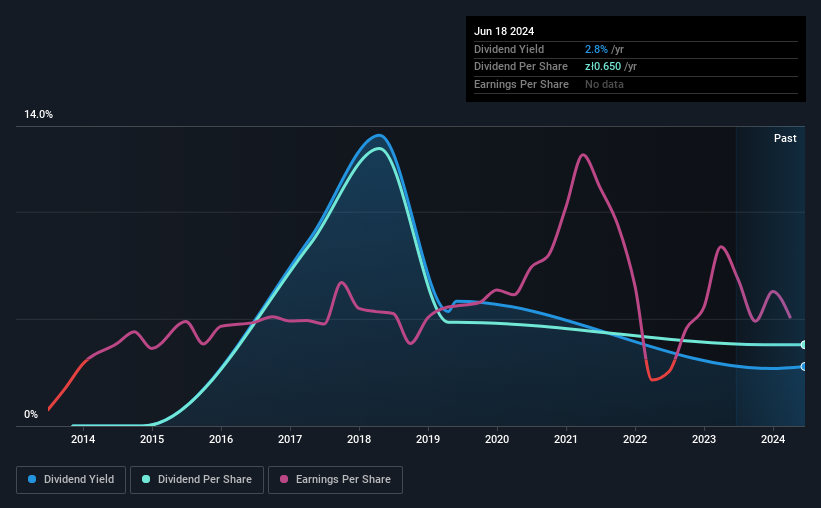Click the 2021 x-axis label

point(566,439)
